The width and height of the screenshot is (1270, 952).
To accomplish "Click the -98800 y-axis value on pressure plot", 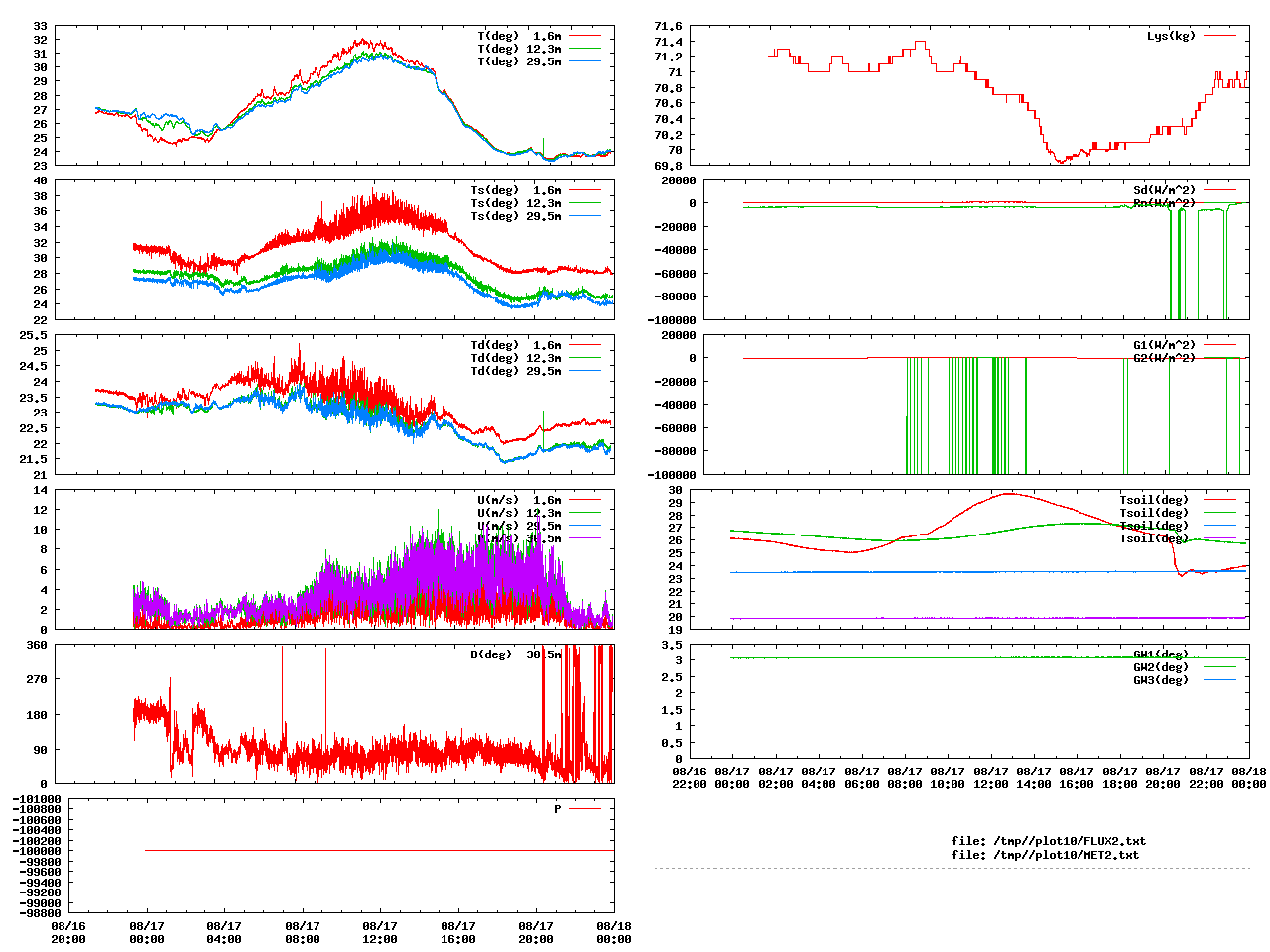I will point(41,913).
